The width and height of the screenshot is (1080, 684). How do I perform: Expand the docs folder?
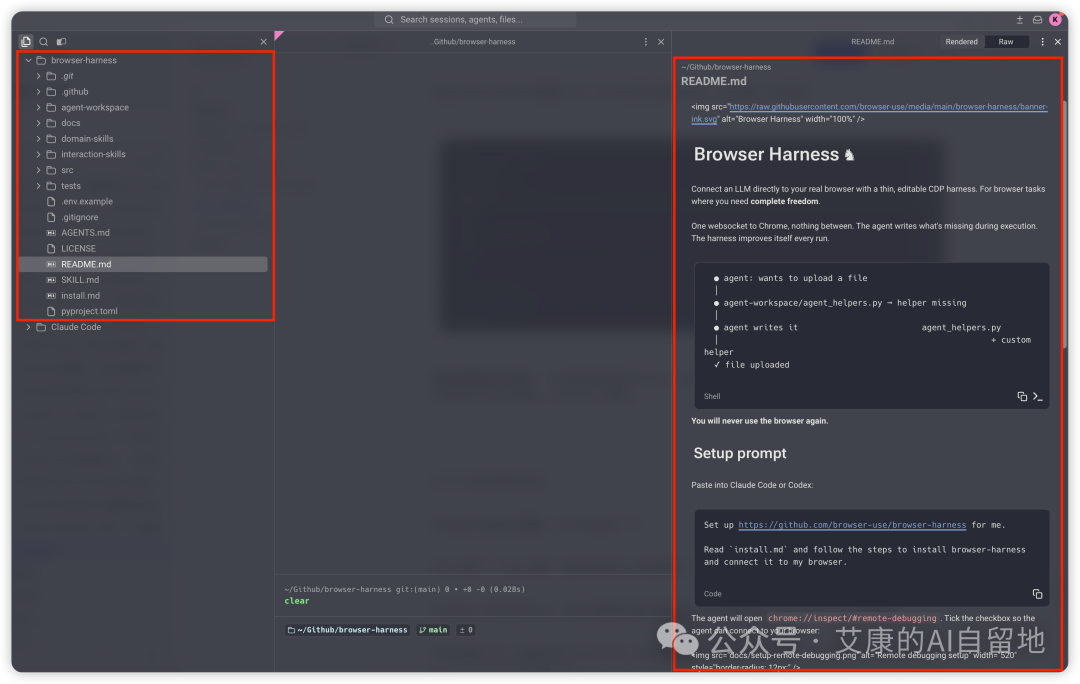(x=39, y=123)
